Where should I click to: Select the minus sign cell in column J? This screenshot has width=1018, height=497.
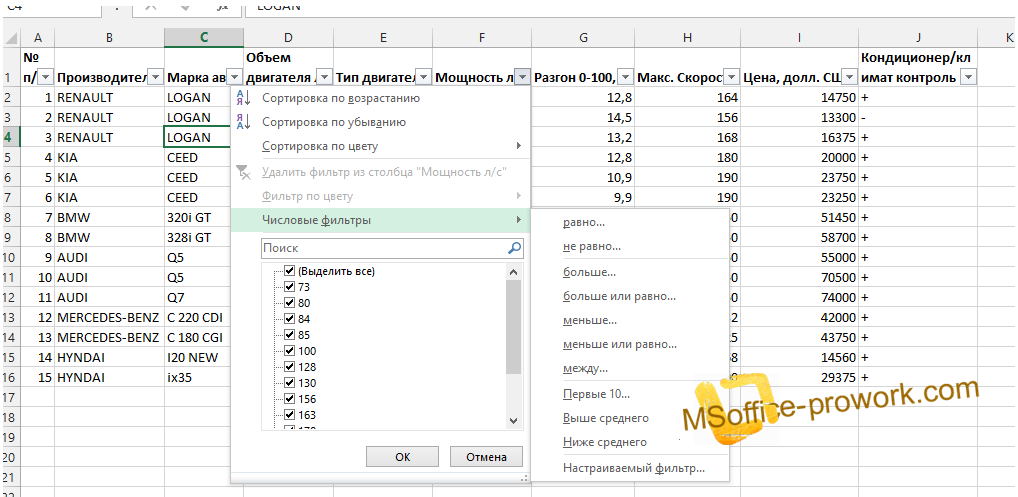click(918, 117)
